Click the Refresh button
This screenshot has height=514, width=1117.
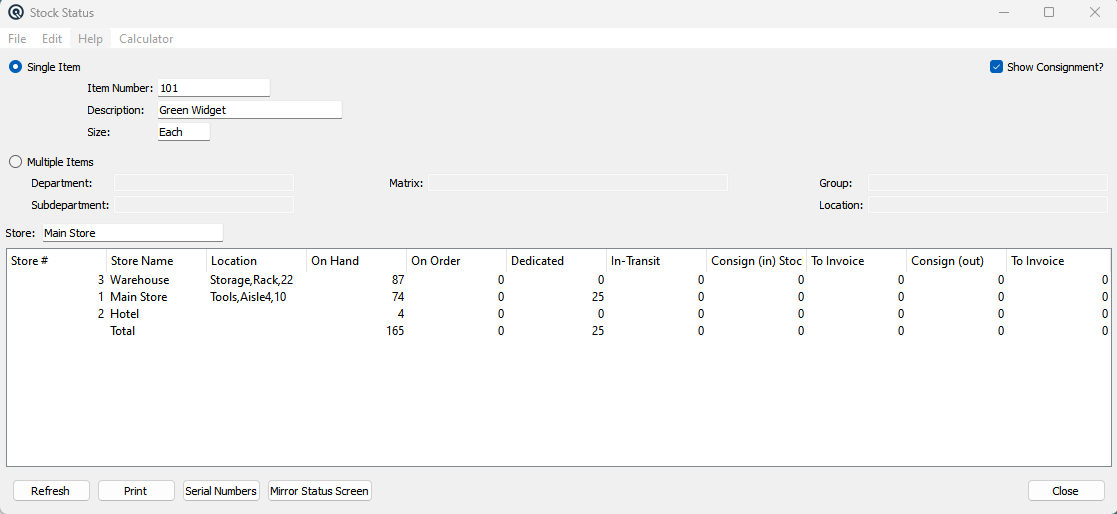pos(51,491)
